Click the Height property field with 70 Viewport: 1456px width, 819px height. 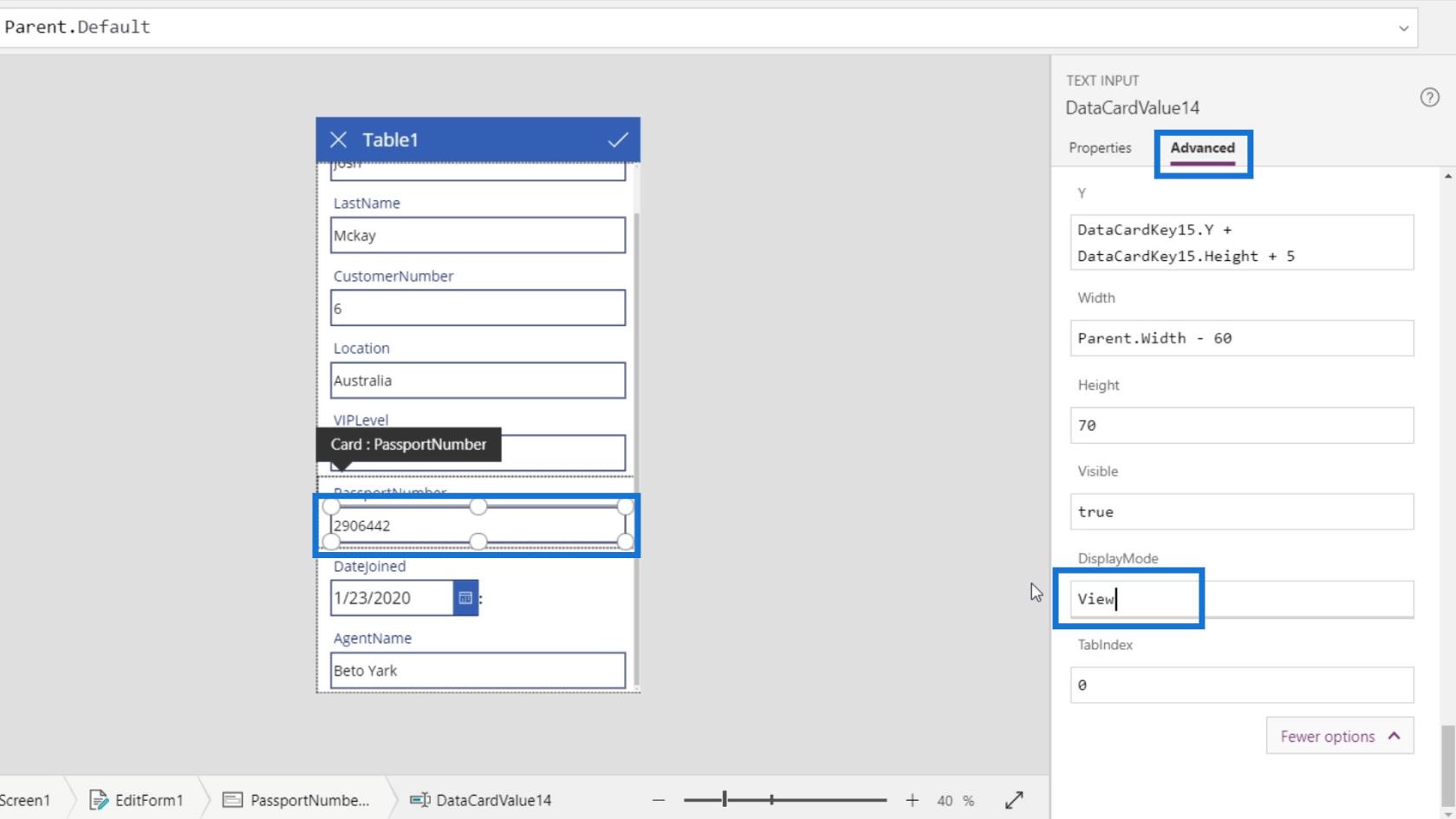point(1242,426)
